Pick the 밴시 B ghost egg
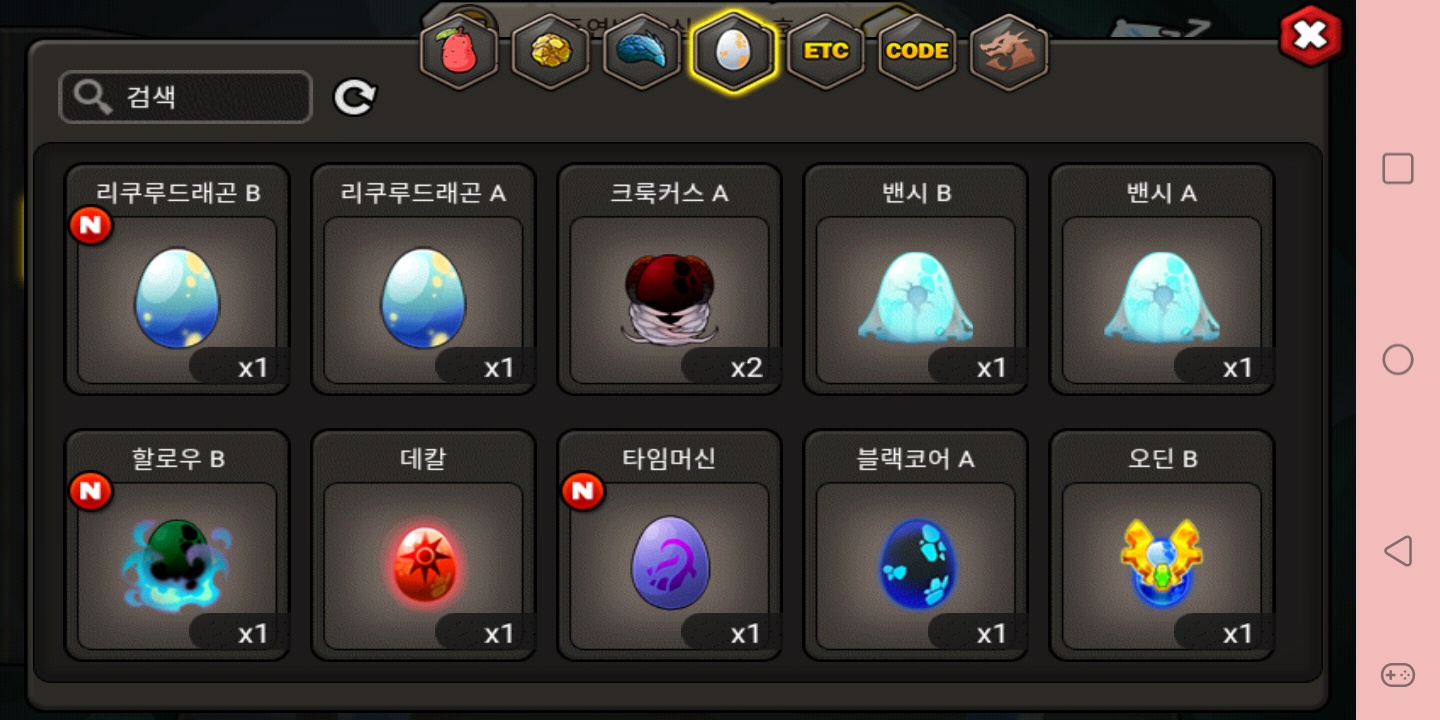Viewport: 1440px width, 720px height. tap(916, 279)
